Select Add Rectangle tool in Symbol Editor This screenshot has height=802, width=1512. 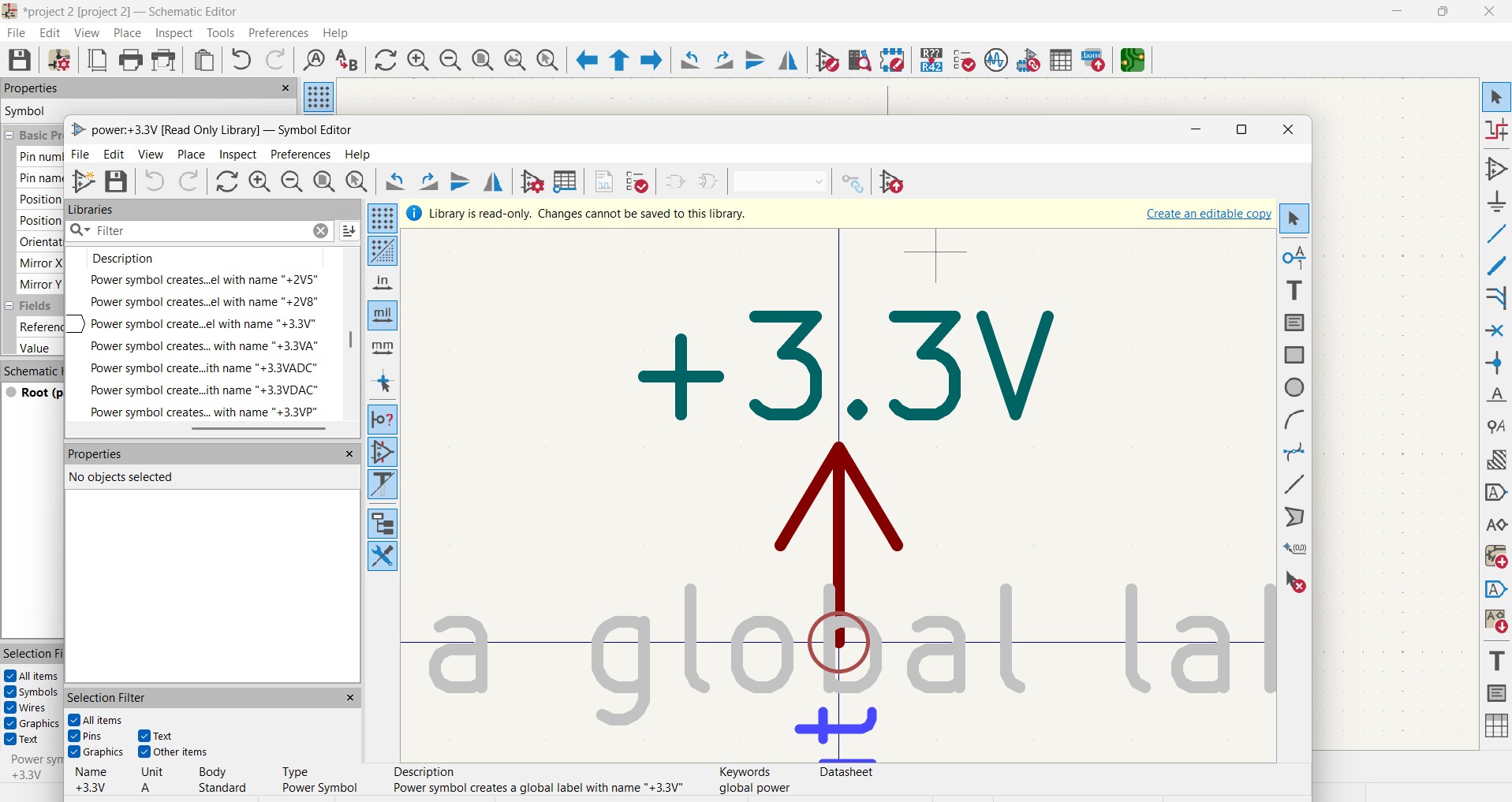1294,355
